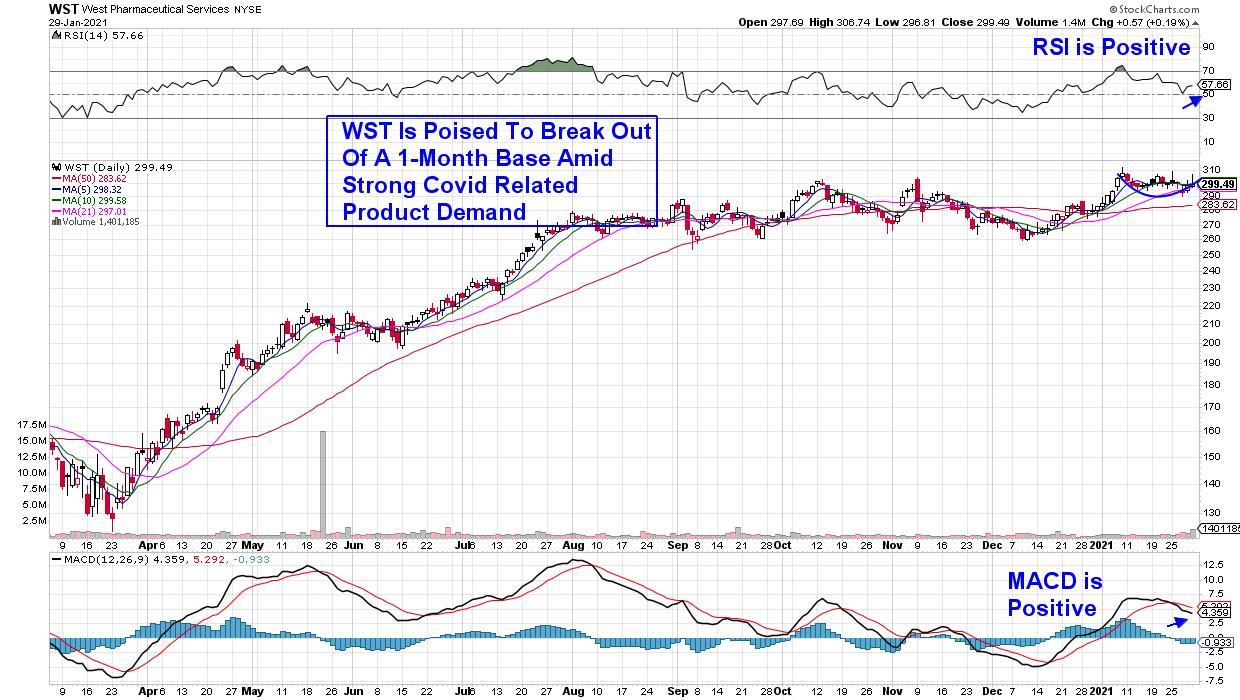1240x700 pixels.
Task: Click the Volume 1,401,185 legend entry
Action: click(x=99, y=222)
